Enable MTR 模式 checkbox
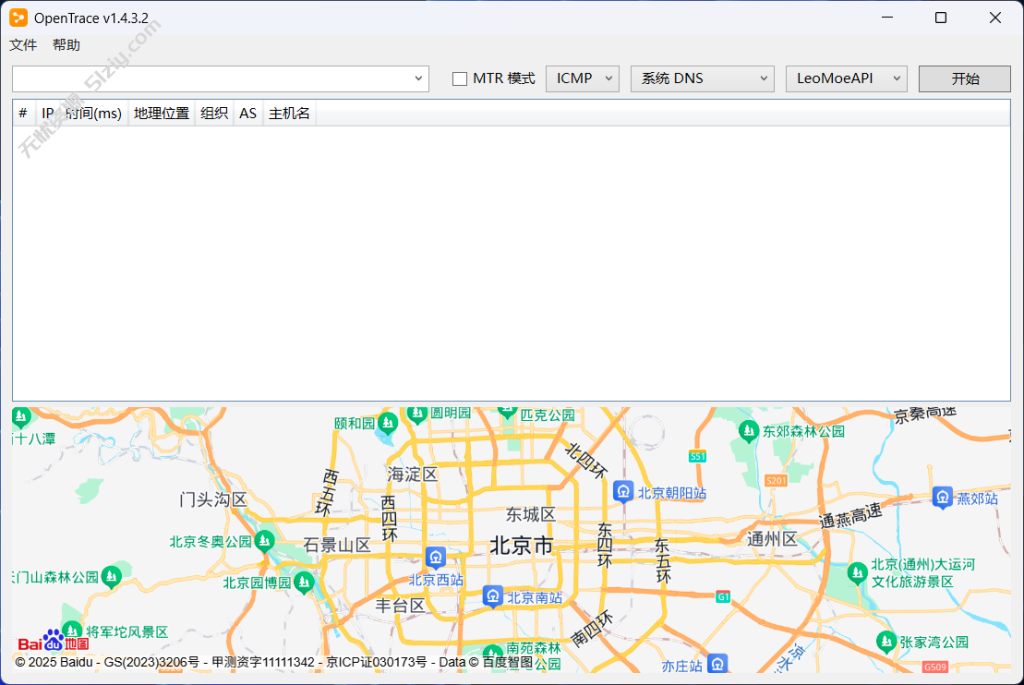Viewport: 1024px width, 685px height. (x=460, y=78)
